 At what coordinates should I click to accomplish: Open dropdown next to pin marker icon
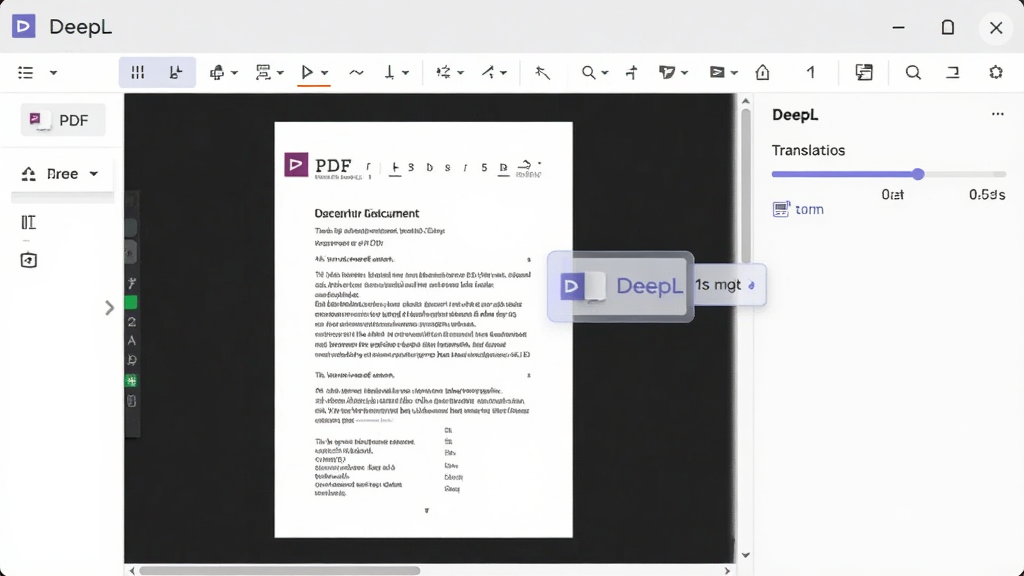[x=406, y=73]
